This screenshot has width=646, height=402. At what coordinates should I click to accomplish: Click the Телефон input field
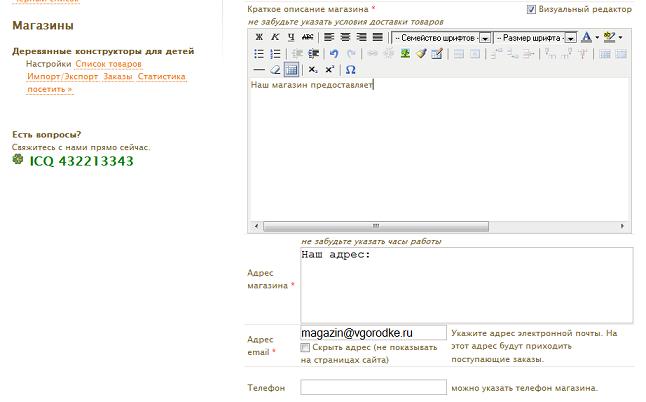(x=372, y=387)
